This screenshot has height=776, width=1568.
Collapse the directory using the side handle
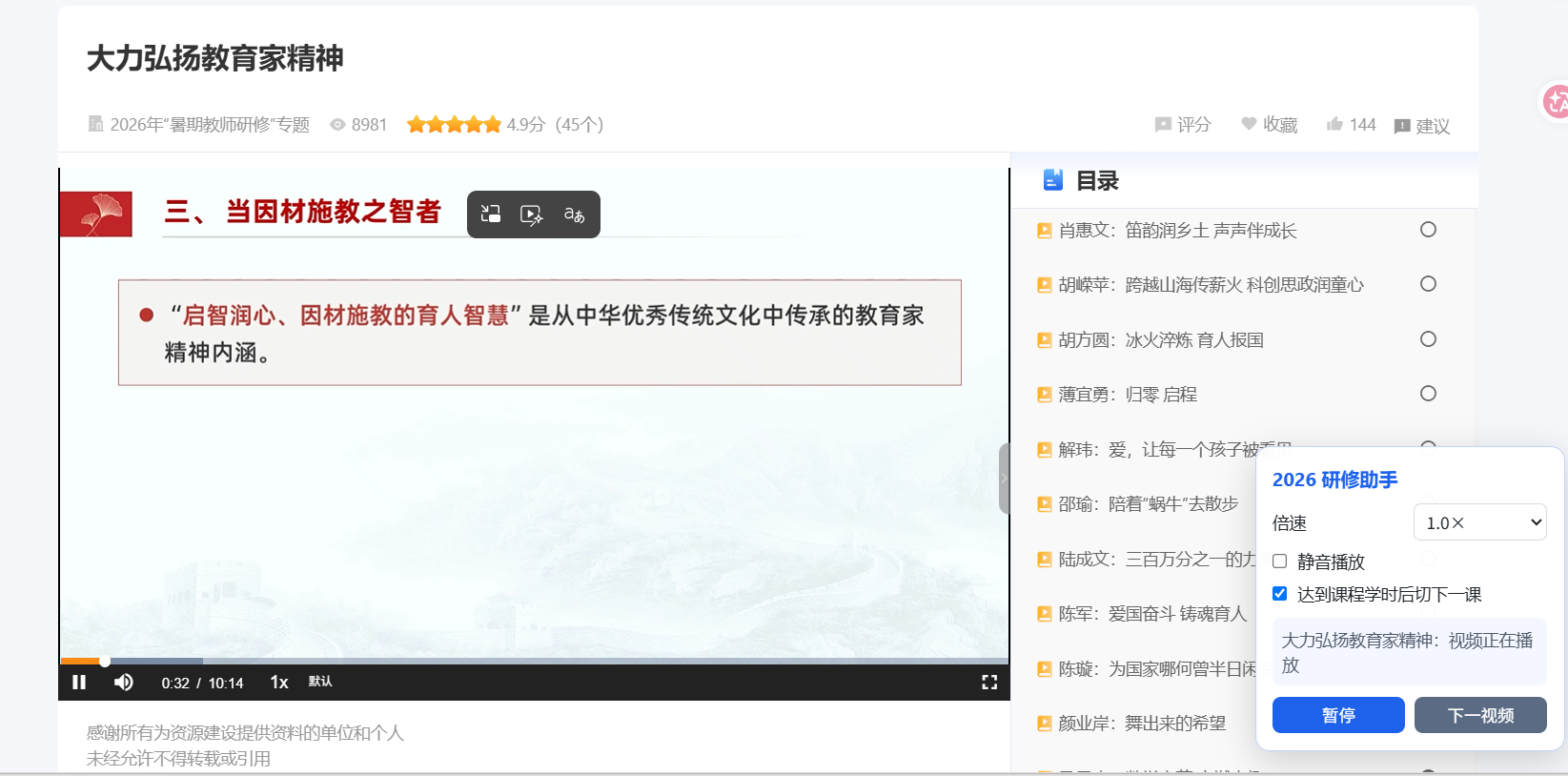[1004, 479]
